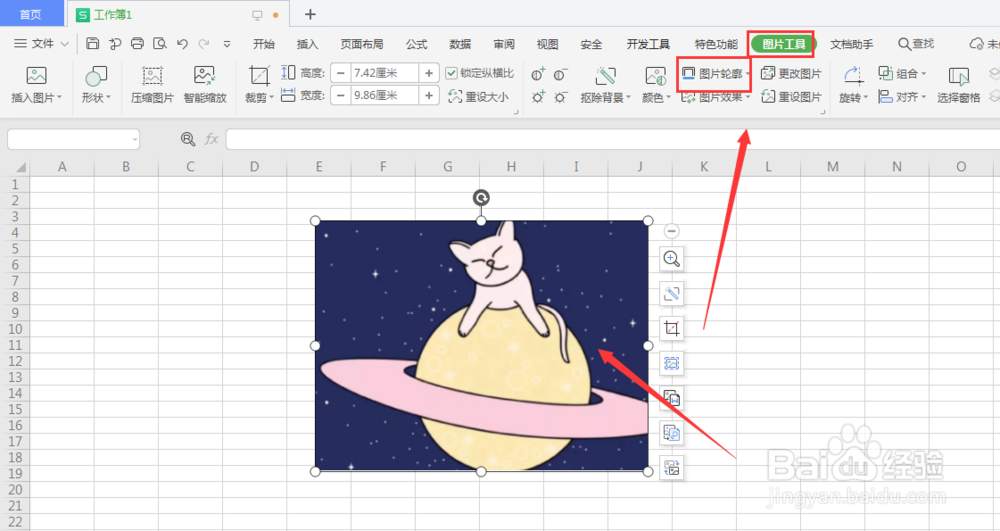Click the 旋转 (Rotate) icon
The image size is (1000, 531).
(853, 76)
